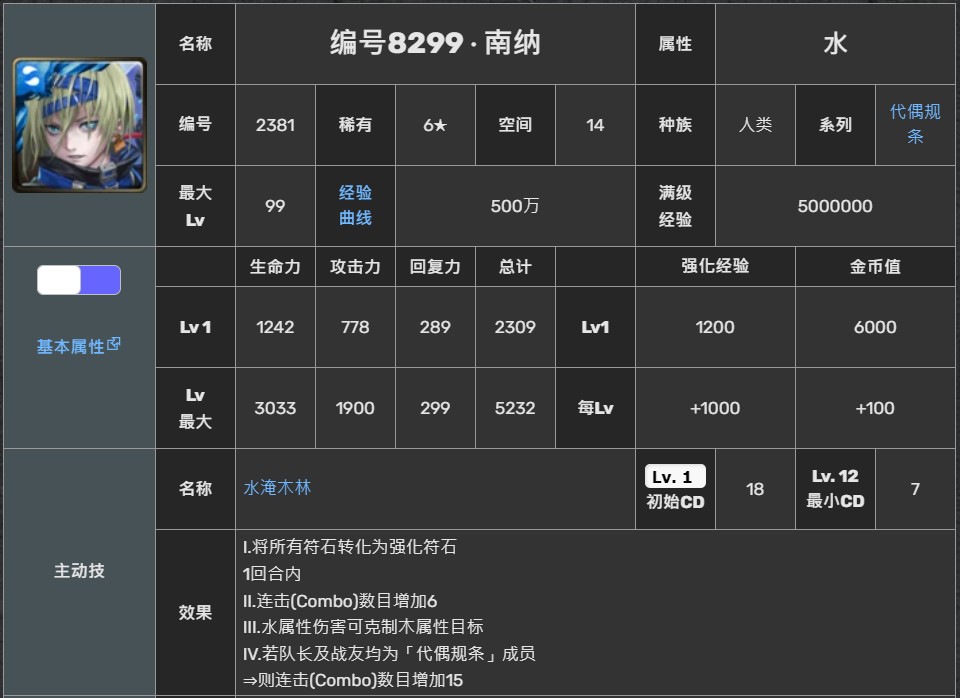Click the 主动技 section header
The image size is (960, 698).
point(79,571)
